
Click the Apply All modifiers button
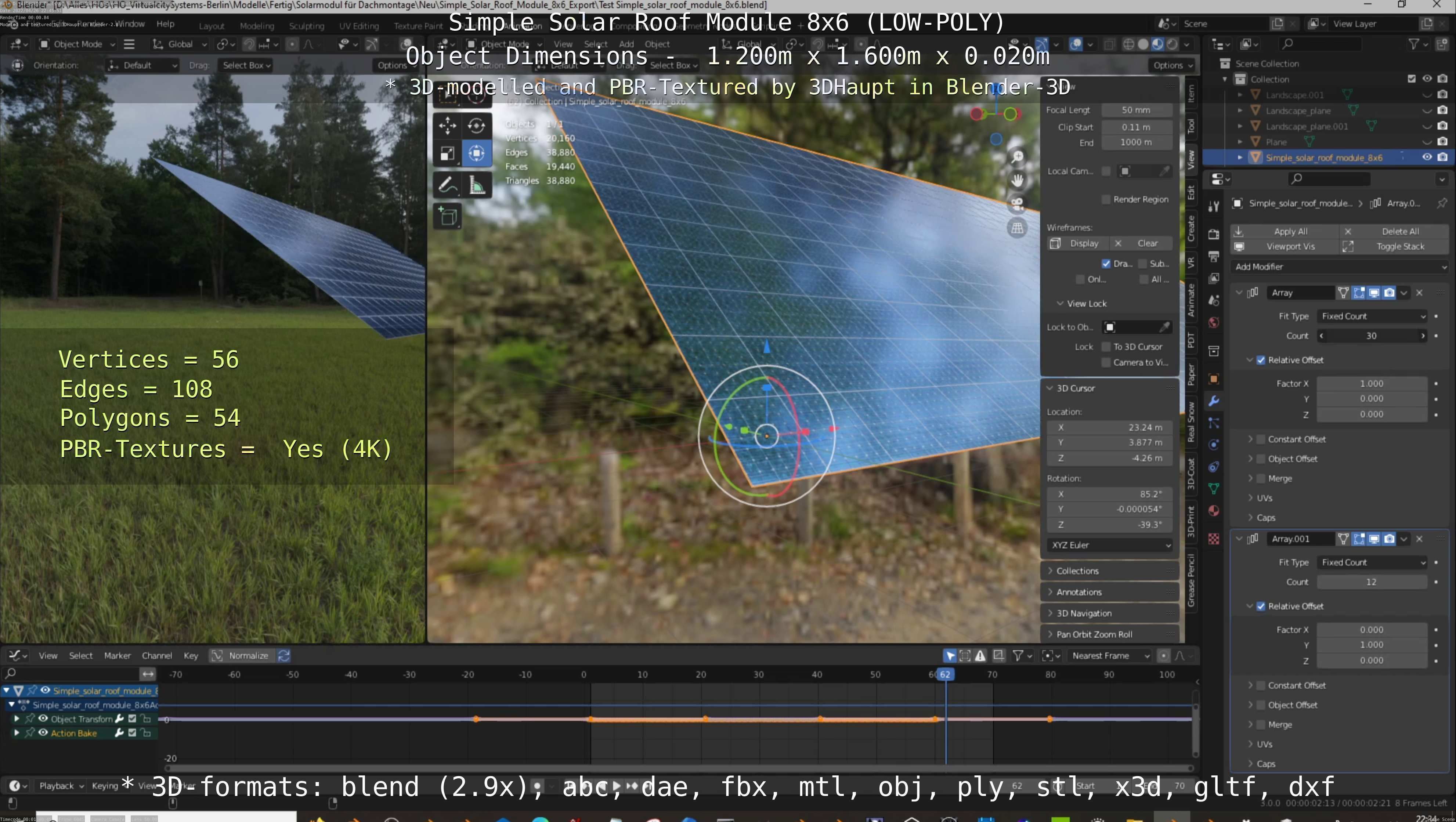coord(1285,232)
